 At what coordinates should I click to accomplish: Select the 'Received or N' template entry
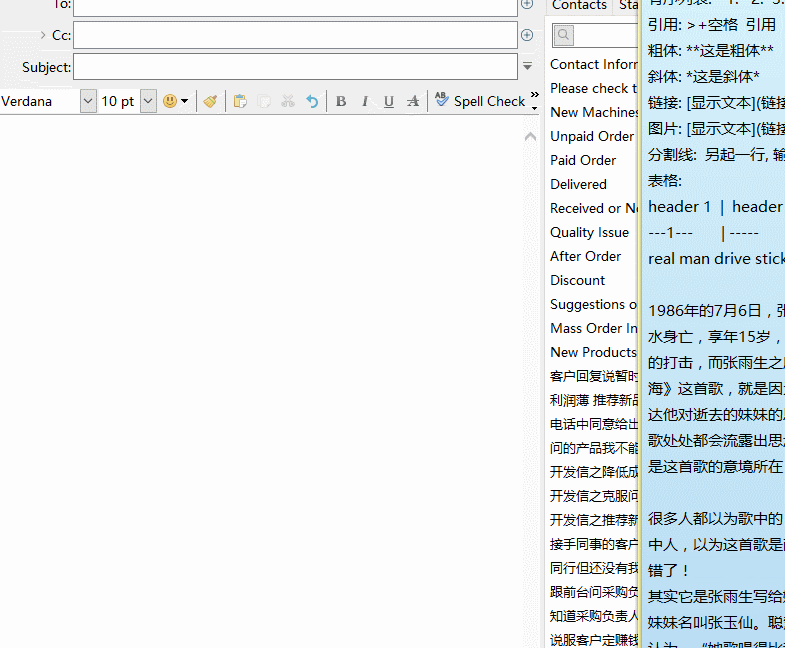point(594,209)
